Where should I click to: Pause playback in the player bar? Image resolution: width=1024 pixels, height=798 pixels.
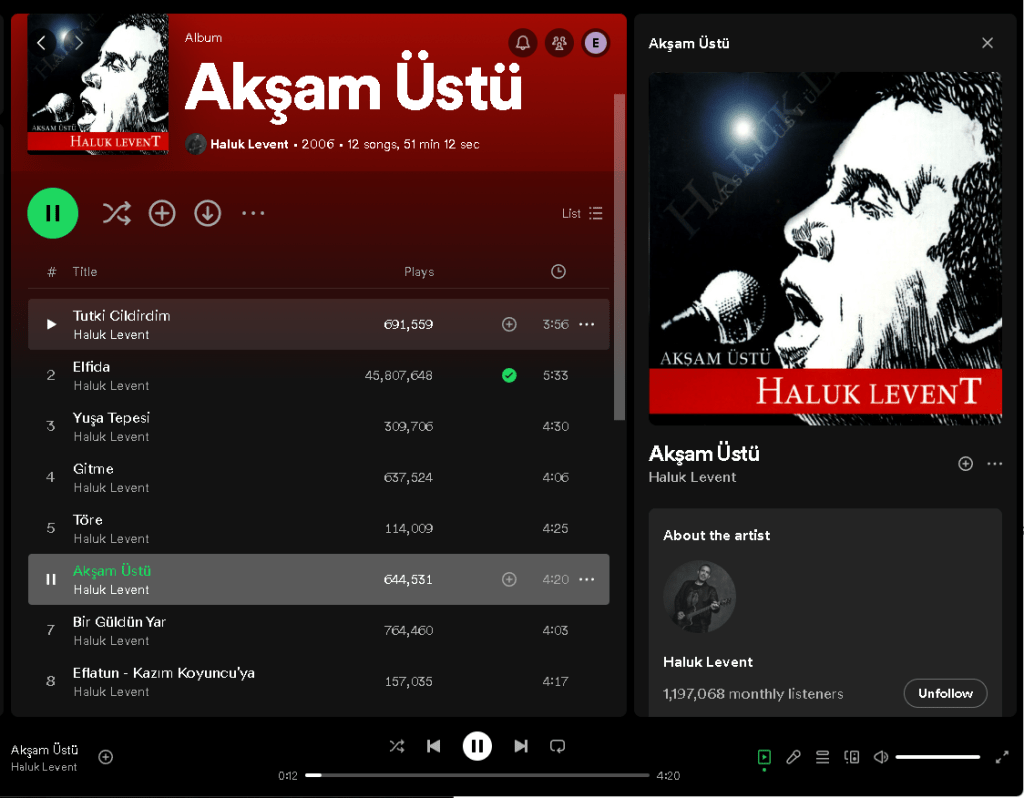(x=477, y=746)
